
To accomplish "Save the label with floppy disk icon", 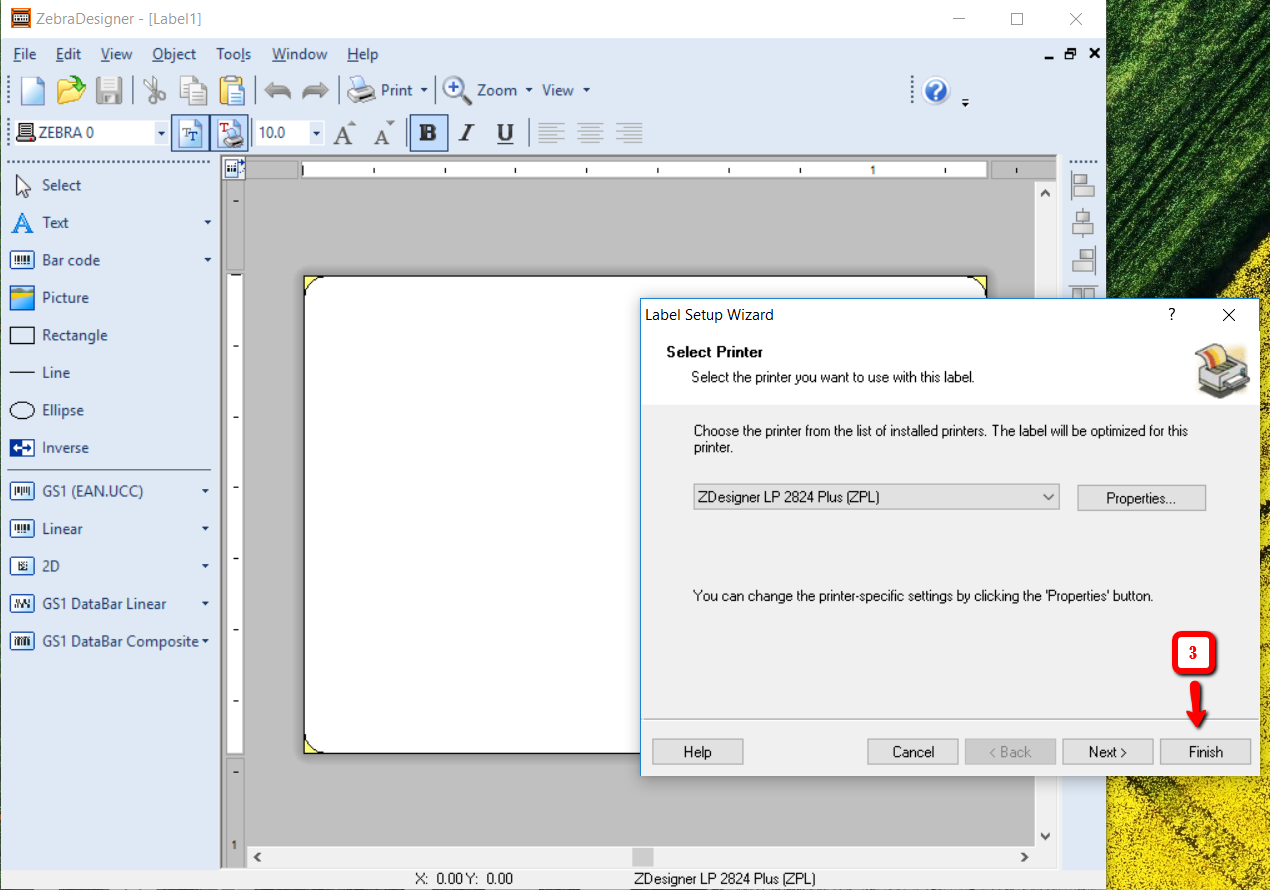I will tap(109, 90).
